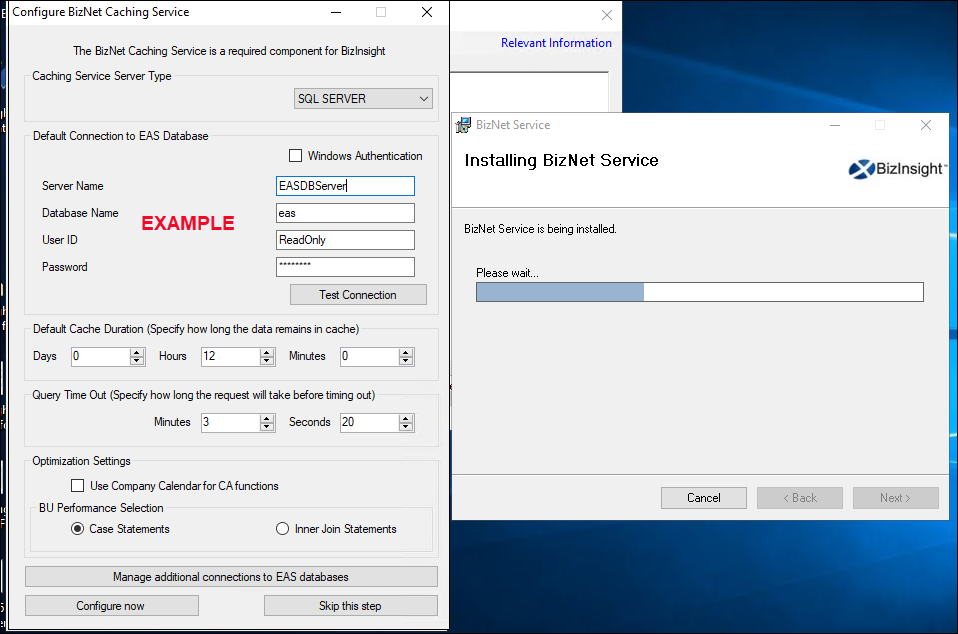Click the 'Please wait...' label
The height and width of the screenshot is (634, 958).
507,273
